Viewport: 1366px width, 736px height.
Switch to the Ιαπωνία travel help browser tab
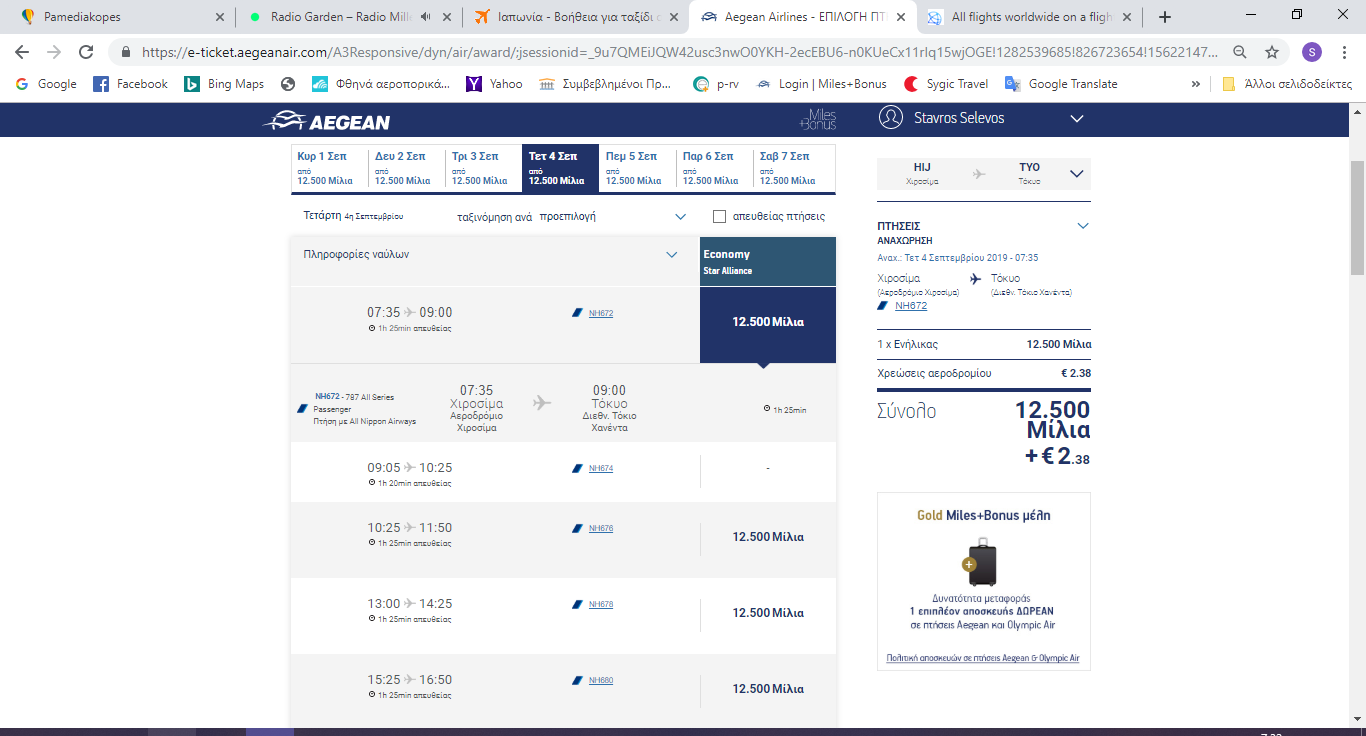pos(574,17)
